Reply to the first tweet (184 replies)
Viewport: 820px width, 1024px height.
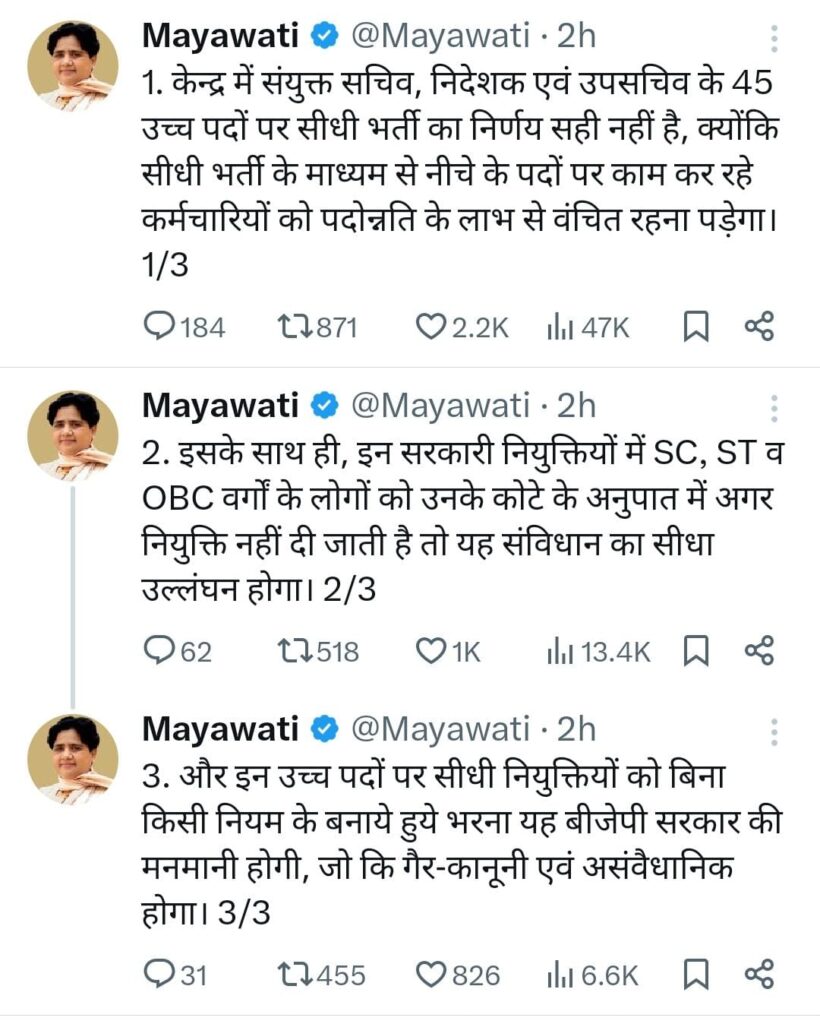pos(160,326)
